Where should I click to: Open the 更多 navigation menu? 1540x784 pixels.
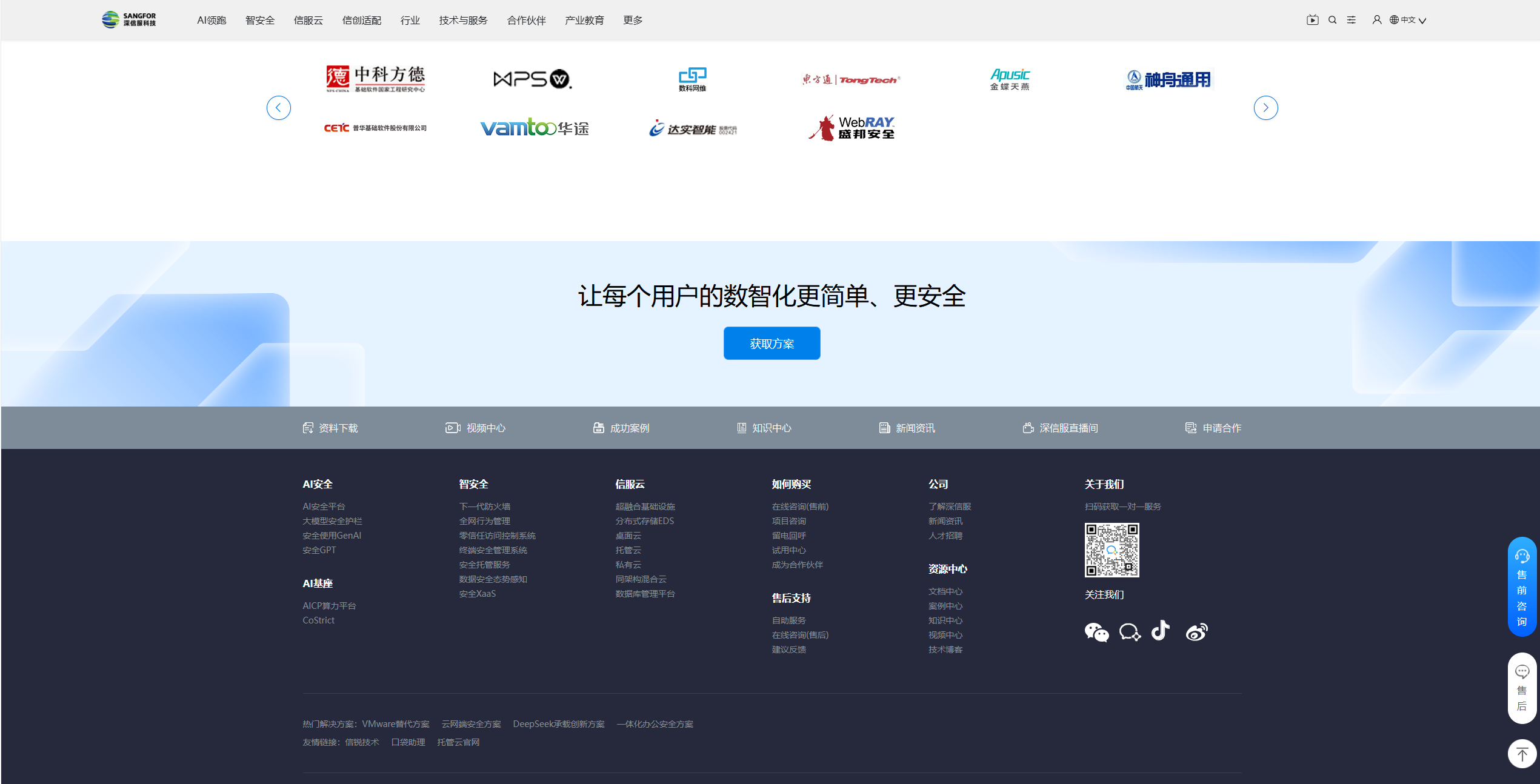pos(633,21)
